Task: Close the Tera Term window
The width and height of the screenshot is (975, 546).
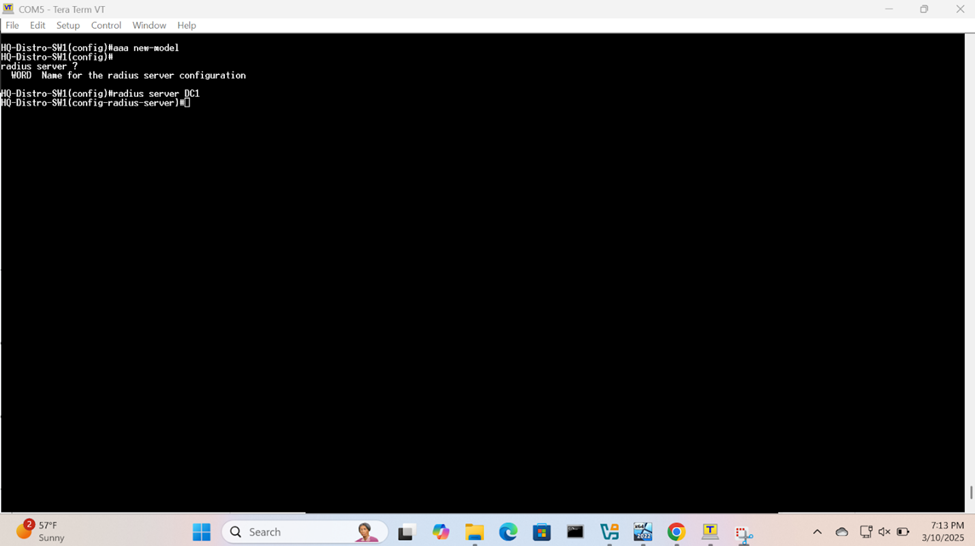Action: pos(959,9)
